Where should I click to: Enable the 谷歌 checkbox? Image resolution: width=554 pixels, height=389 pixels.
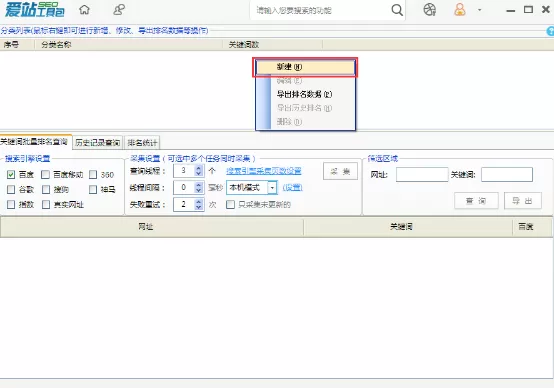click(11, 190)
